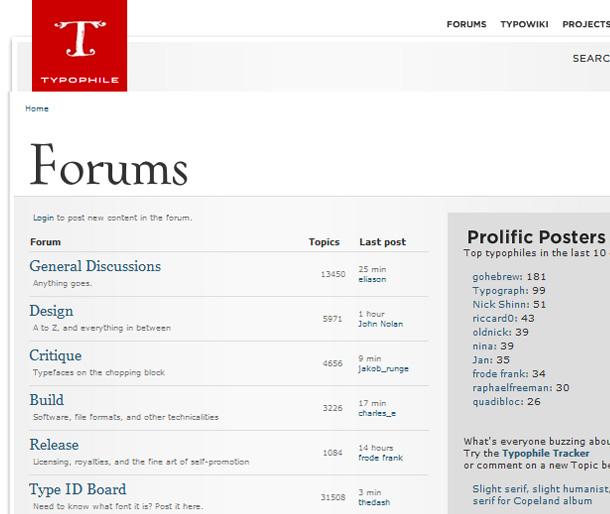This screenshot has height=514, width=610.
Task: Click topic count 5971
Action: click(x=332, y=319)
